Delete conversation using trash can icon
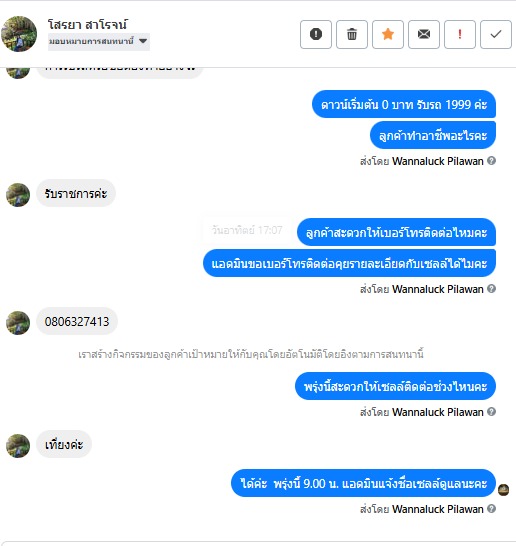Viewport: 516px width, 546px height. click(x=352, y=34)
